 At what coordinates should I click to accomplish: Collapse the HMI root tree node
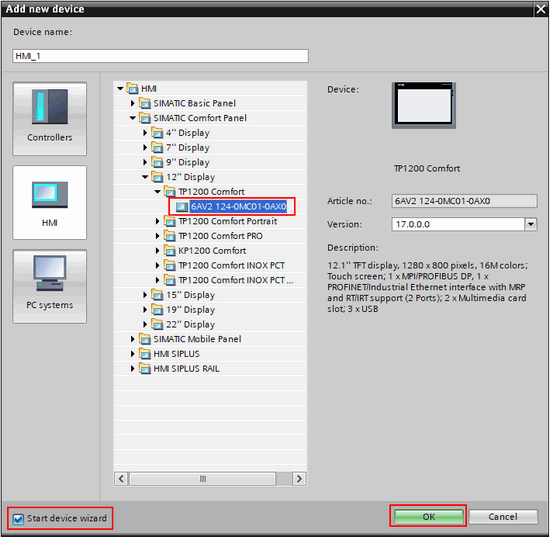[120, 88]
